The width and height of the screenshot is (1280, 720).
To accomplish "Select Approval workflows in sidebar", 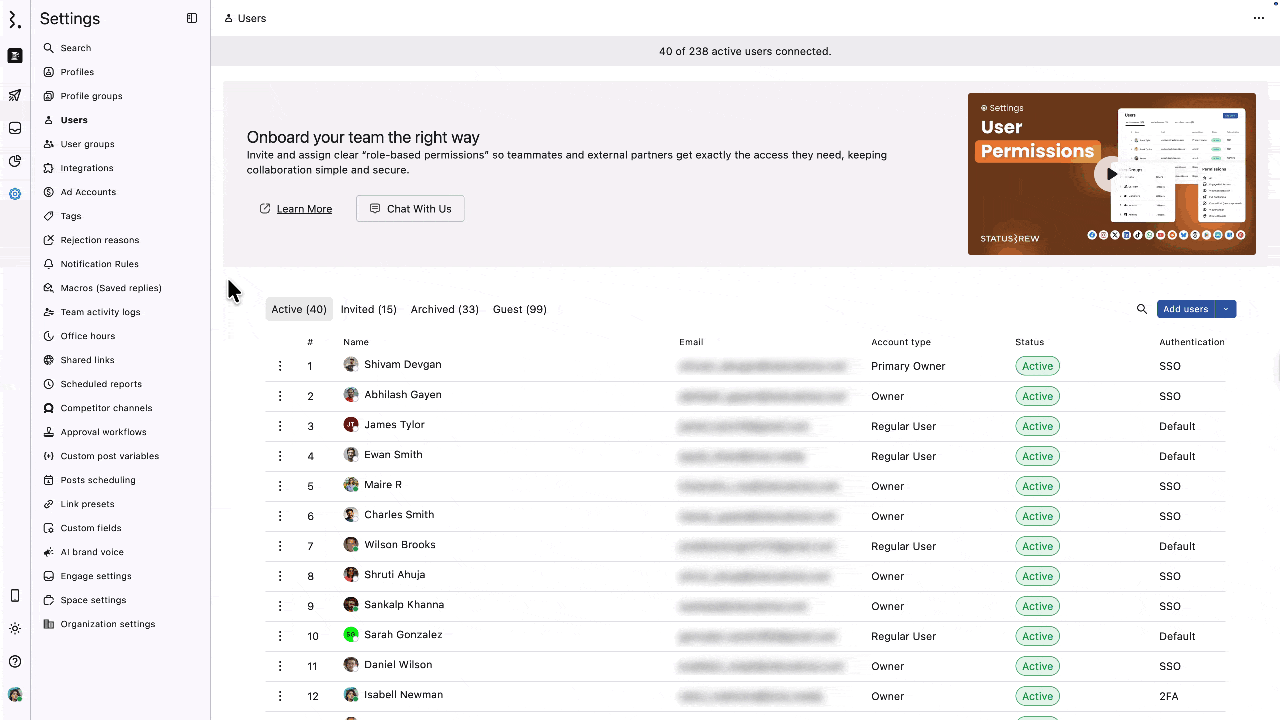I will (103, 432).
